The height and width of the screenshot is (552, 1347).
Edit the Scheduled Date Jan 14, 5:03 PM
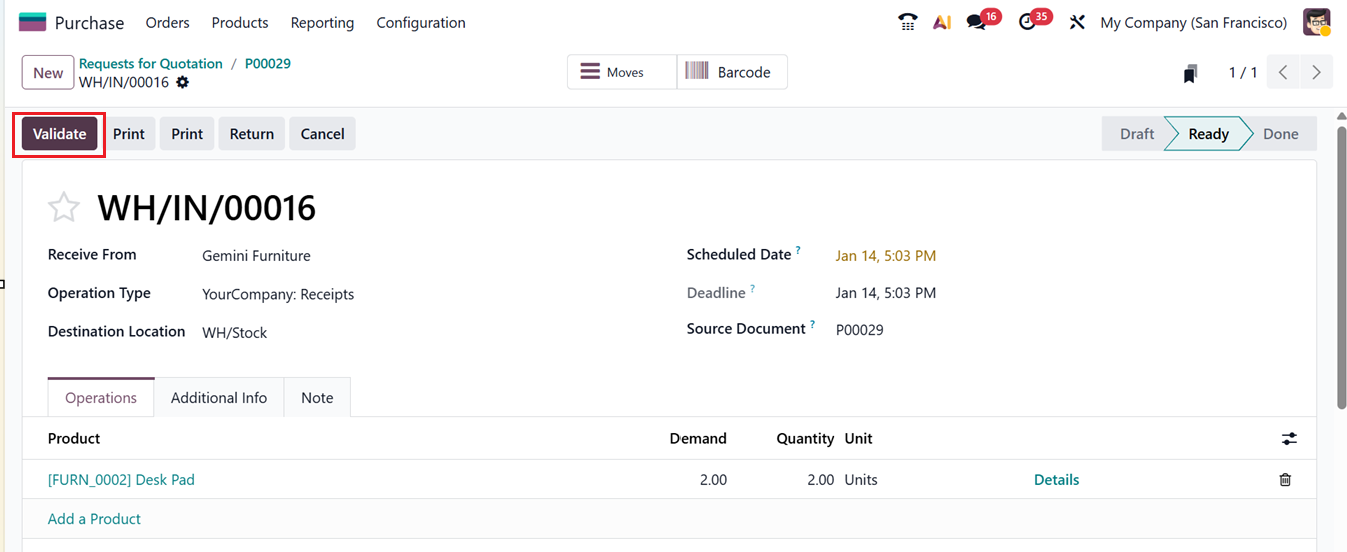(x=886, y=256)
